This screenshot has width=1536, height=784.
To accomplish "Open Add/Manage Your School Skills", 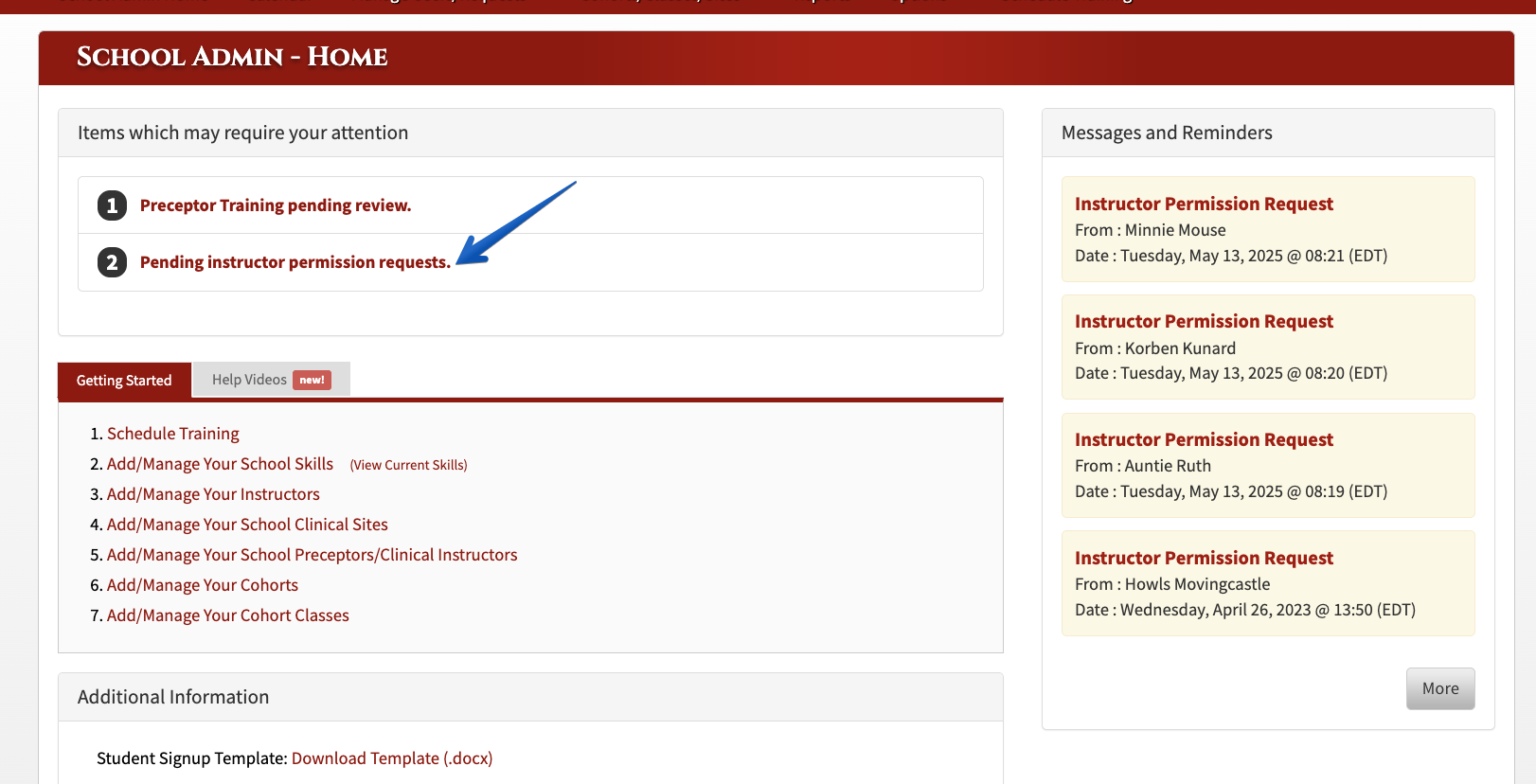I will 220,464.
